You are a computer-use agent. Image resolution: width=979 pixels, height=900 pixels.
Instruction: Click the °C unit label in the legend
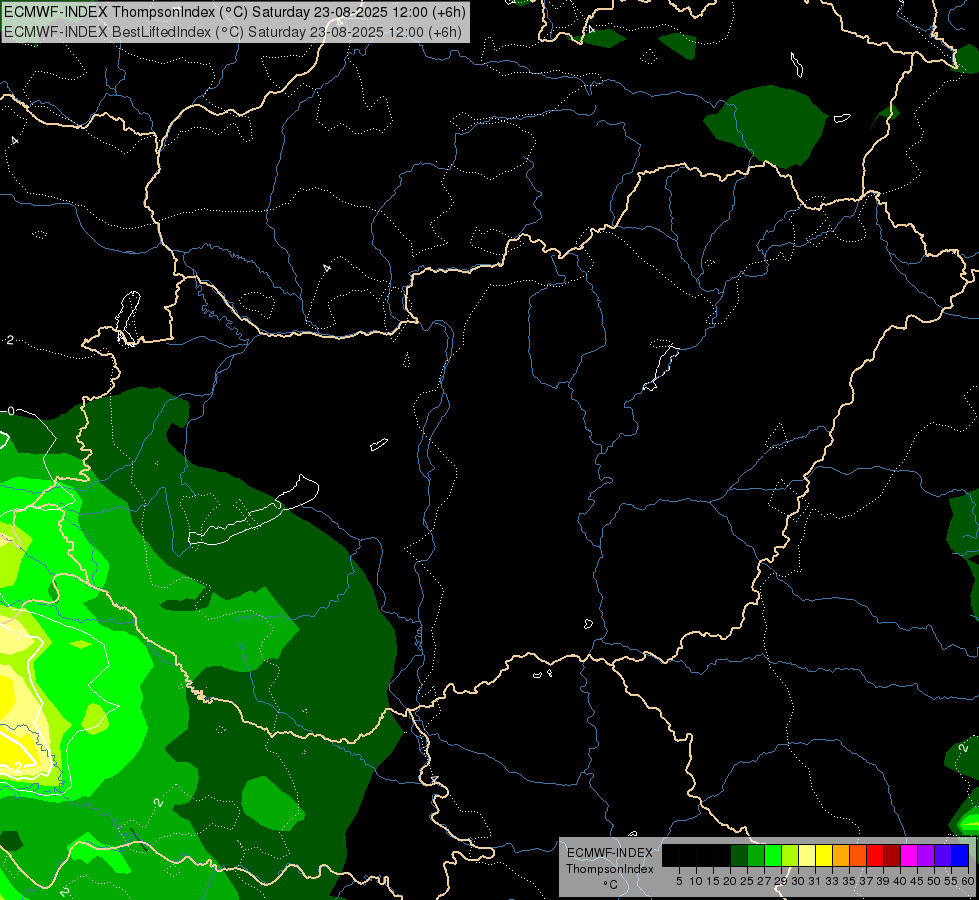pos(611,885)
